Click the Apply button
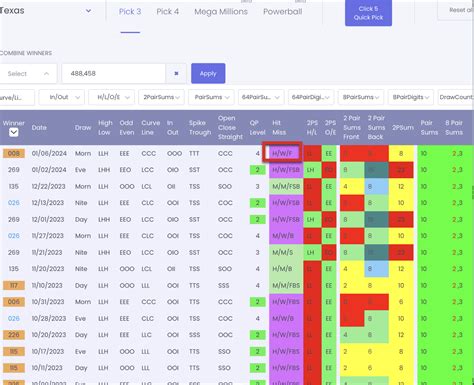The image size is (474, 385). coord(208,73)
